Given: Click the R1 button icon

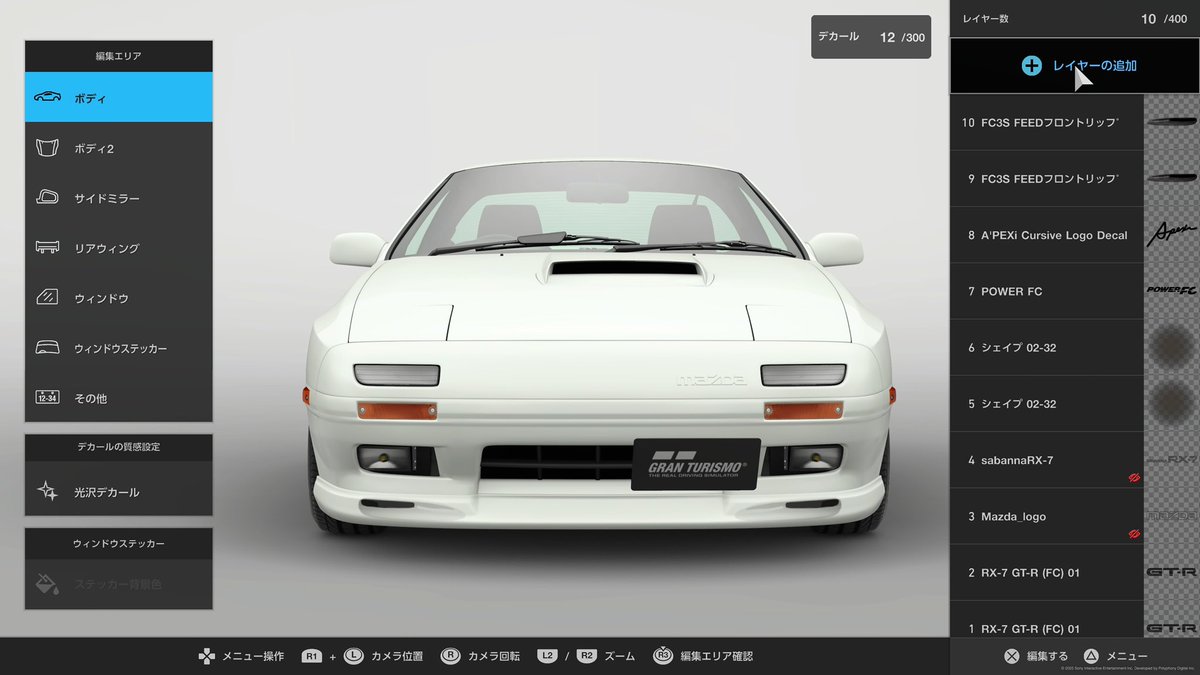Looking at the screenshot, I should [312, 657].
